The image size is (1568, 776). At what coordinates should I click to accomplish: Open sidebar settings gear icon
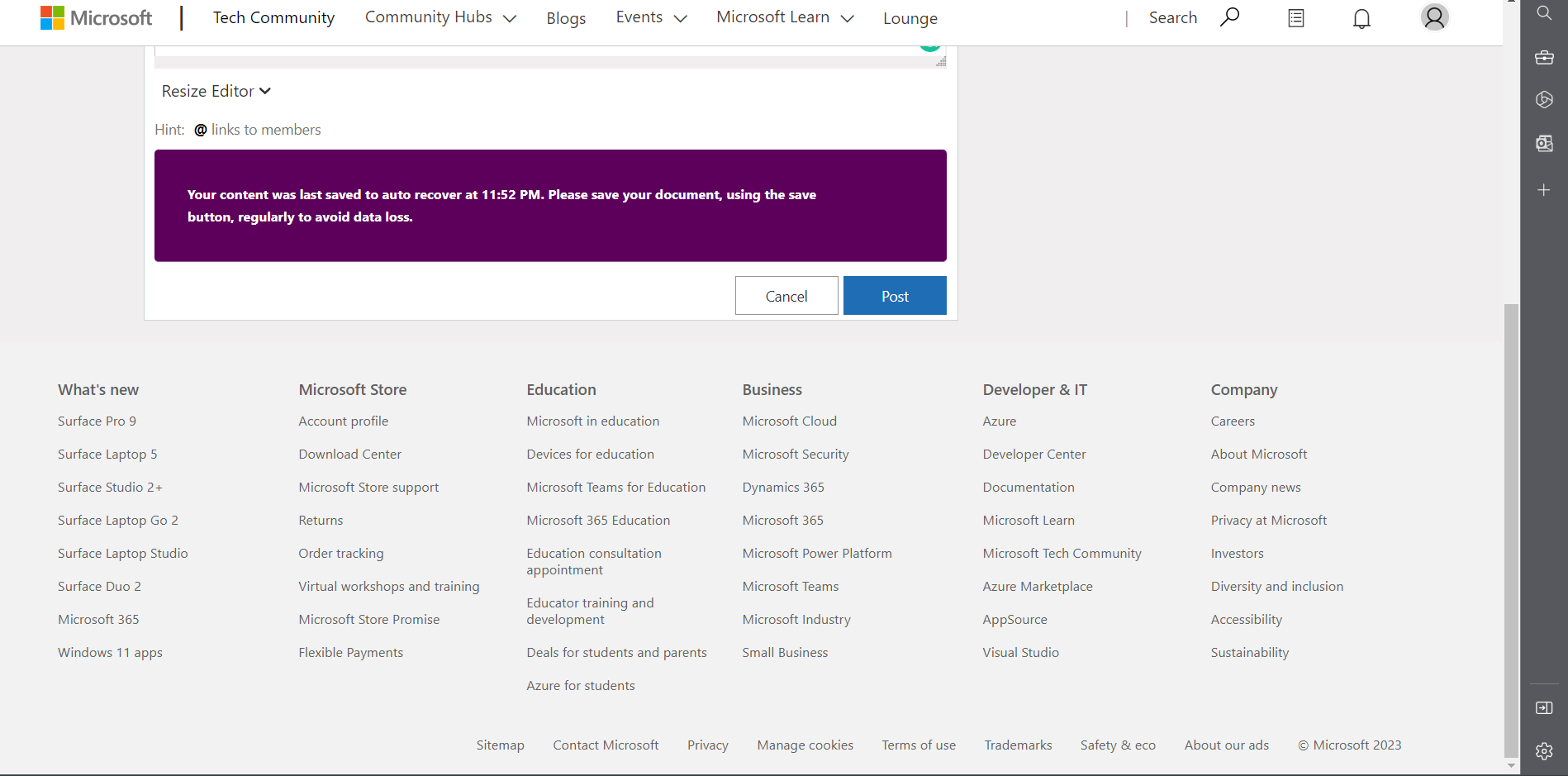point(1544,751)
